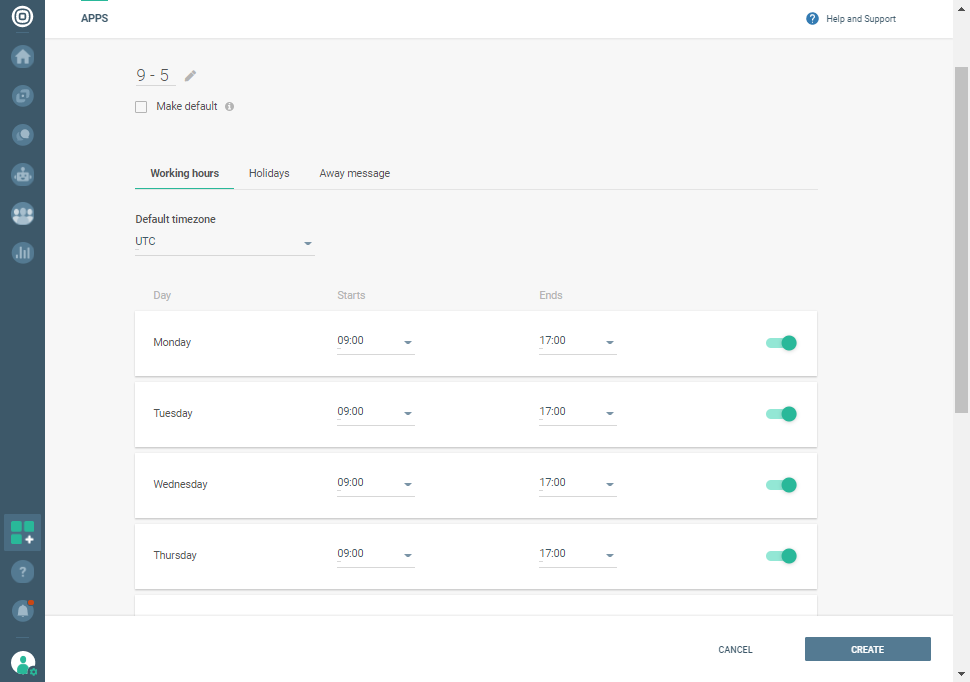Open Thursday Ends time dropdown
This screenshot has width=970, height=682.
coord(577,555)
